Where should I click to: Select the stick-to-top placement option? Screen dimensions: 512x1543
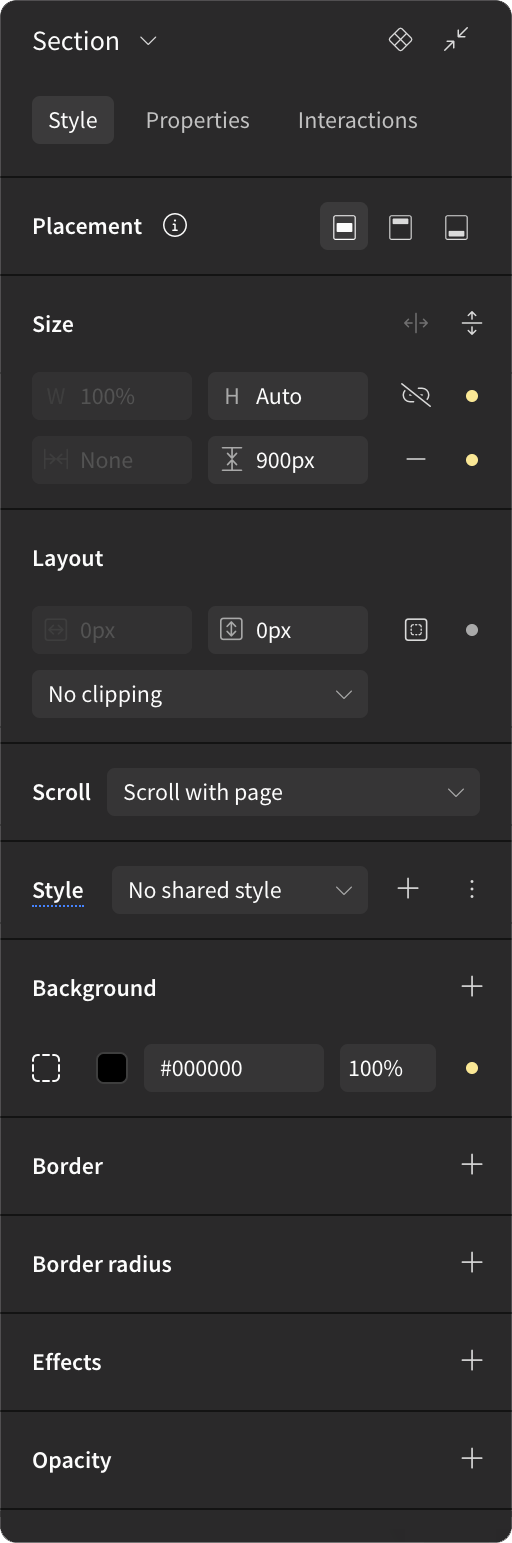(x=400, y=226)
